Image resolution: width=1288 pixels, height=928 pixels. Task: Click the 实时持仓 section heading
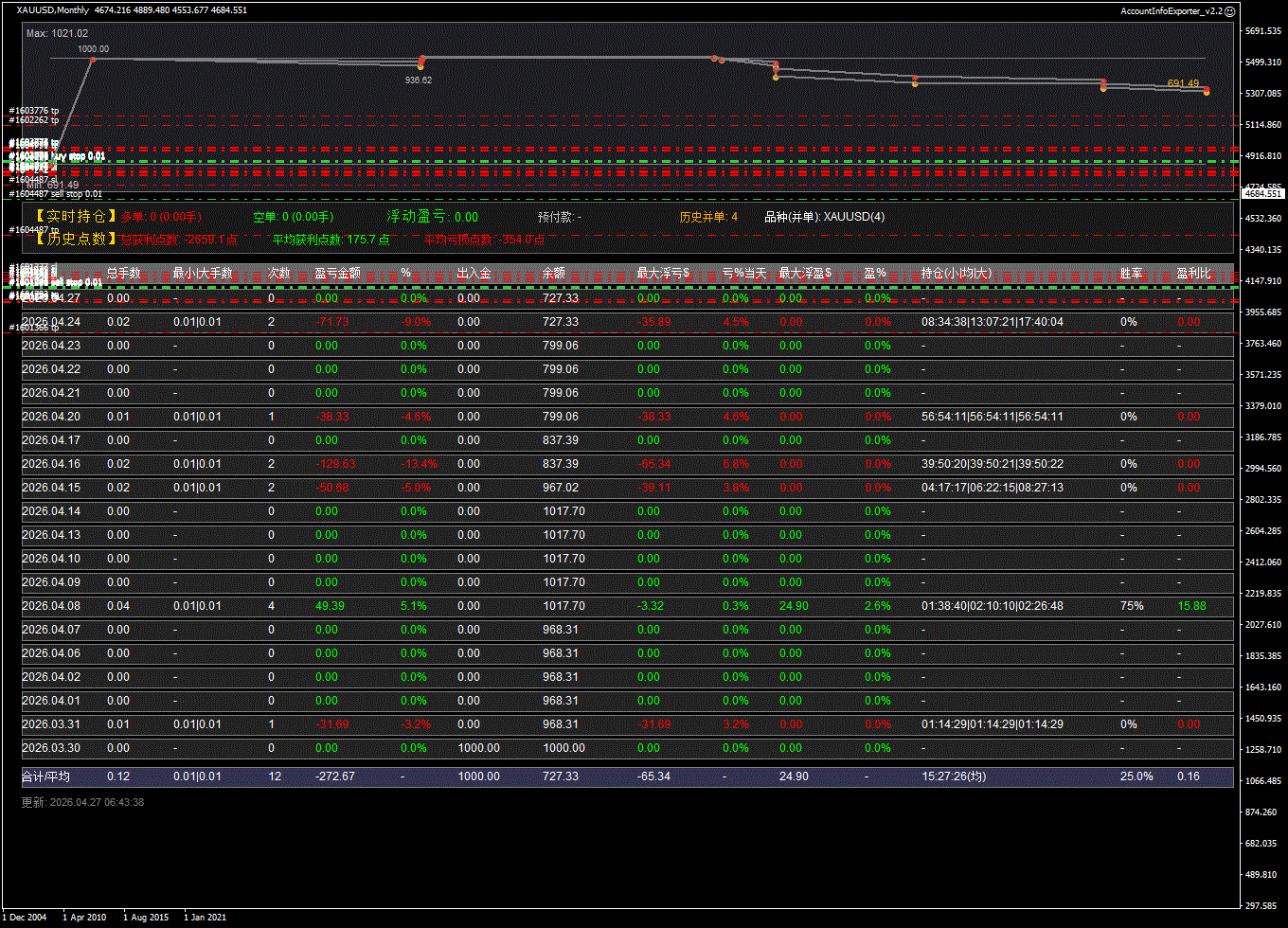pyautogui.click(x=76, y=217)
